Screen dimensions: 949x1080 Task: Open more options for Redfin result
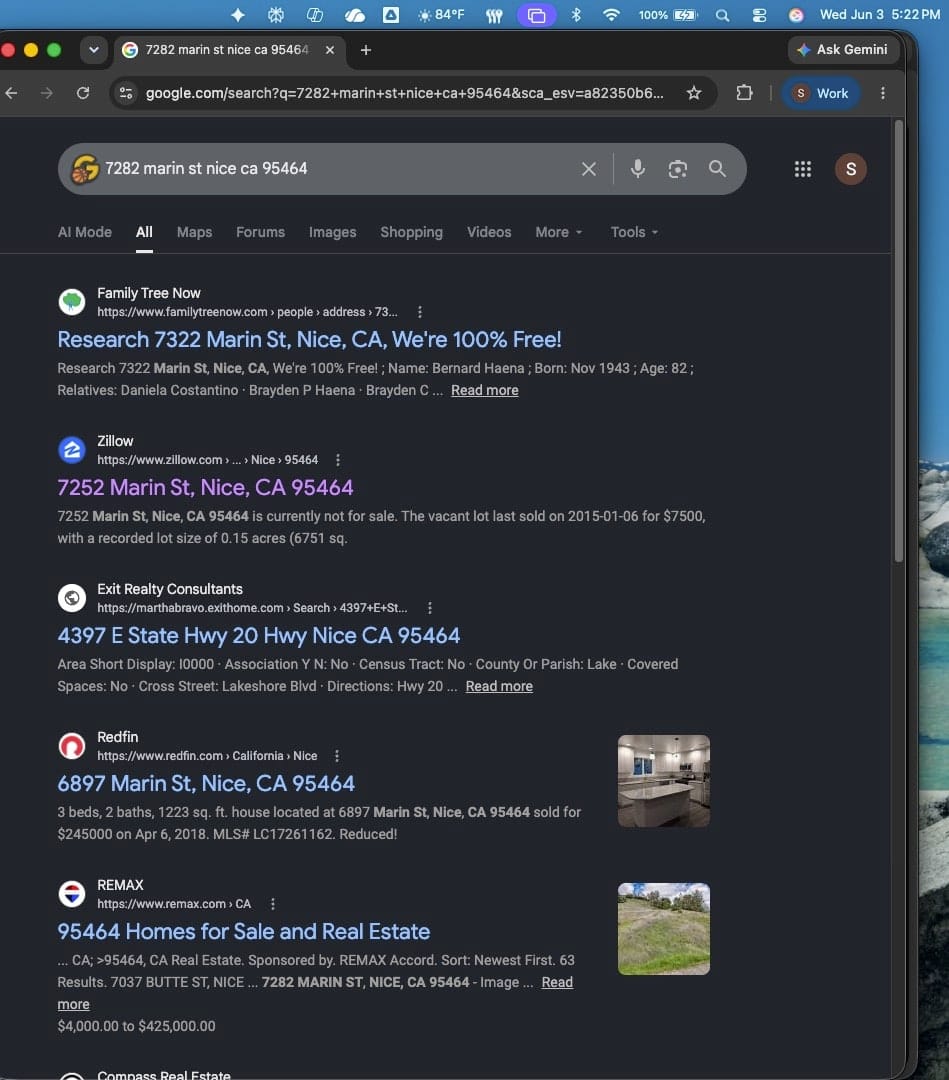click(x=336, y=756)
